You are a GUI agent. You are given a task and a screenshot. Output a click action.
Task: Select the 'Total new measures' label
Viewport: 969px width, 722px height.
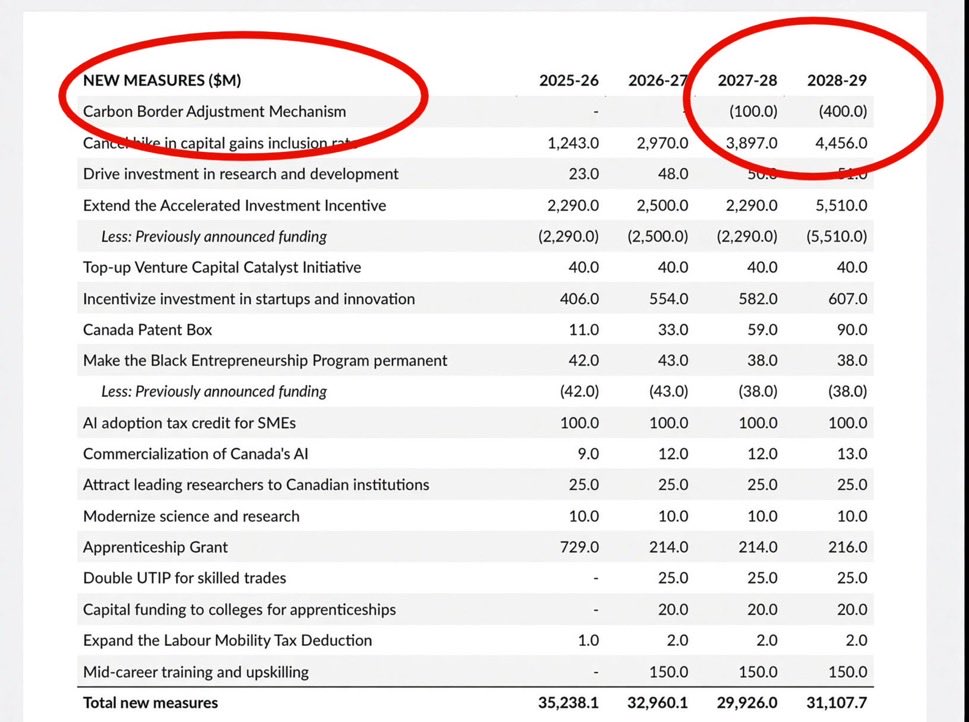coord(150,703)
